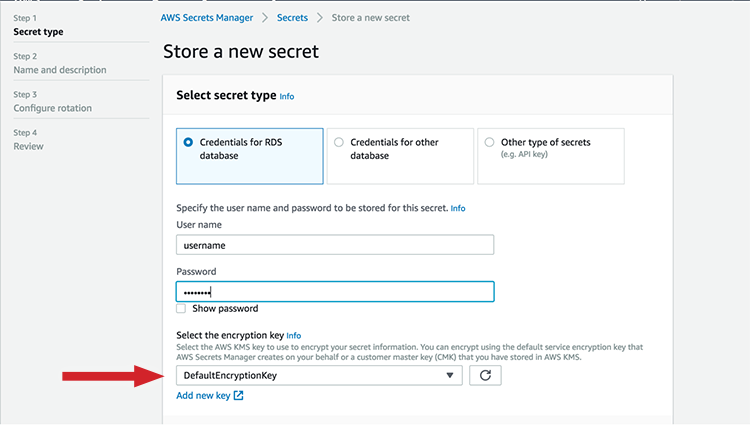Viewport: 750px width, 425px height.
Task: Click the Add new key link
Action: click(203, 395)
